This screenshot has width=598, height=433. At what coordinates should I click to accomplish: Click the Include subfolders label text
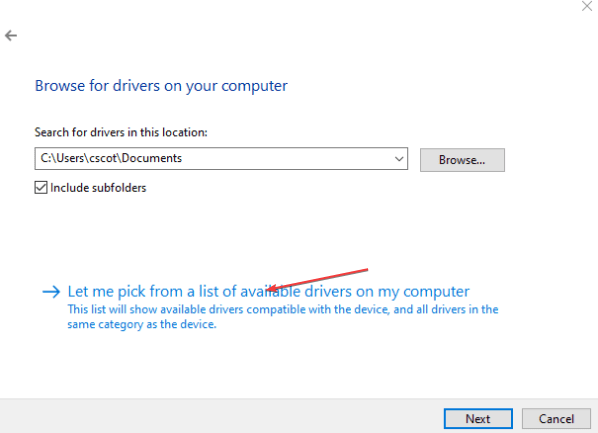[x=98, y=188]
